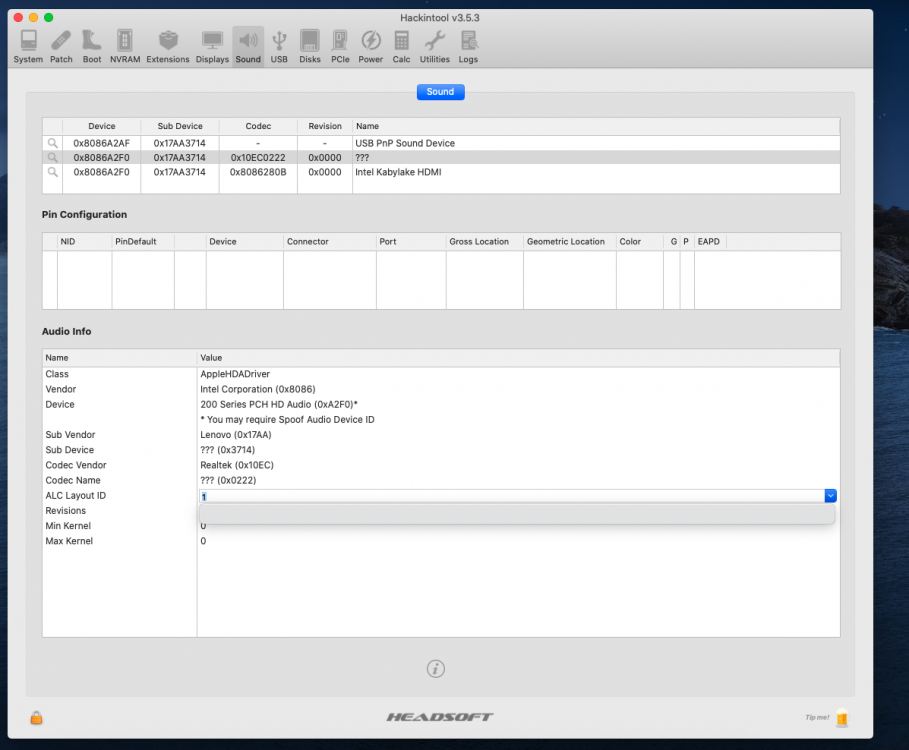Click the Lenovo (0x17AA) value
The image size is (909, 750).
235,434
